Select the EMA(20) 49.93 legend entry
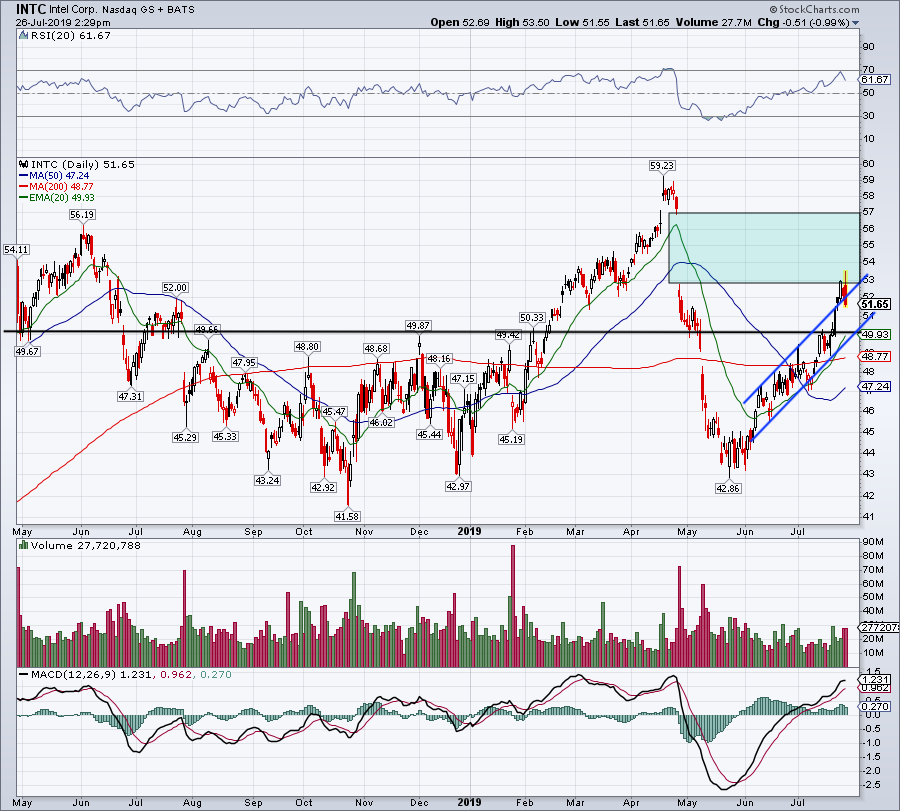Image resolution: width=900 pixels, height=811 pixels. coord(57,197)
